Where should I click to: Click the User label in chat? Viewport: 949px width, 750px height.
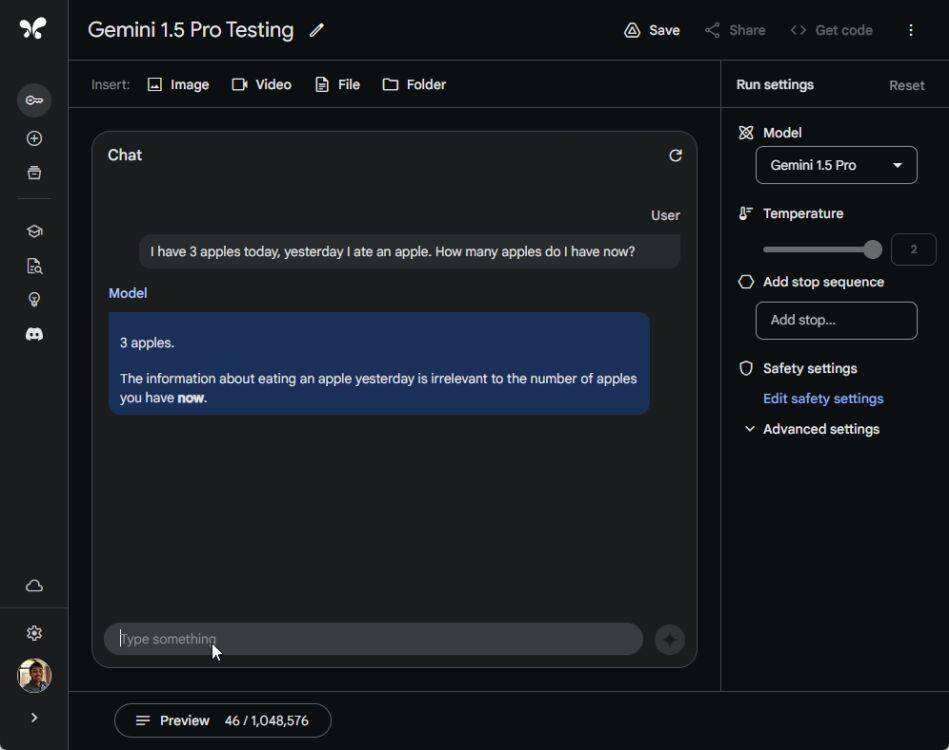[x=666, y=215]
